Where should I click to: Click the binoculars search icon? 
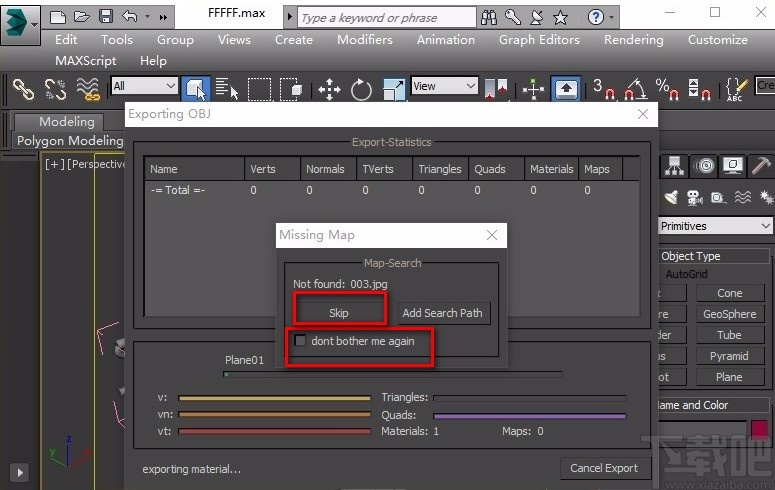(x=489, y=18)
